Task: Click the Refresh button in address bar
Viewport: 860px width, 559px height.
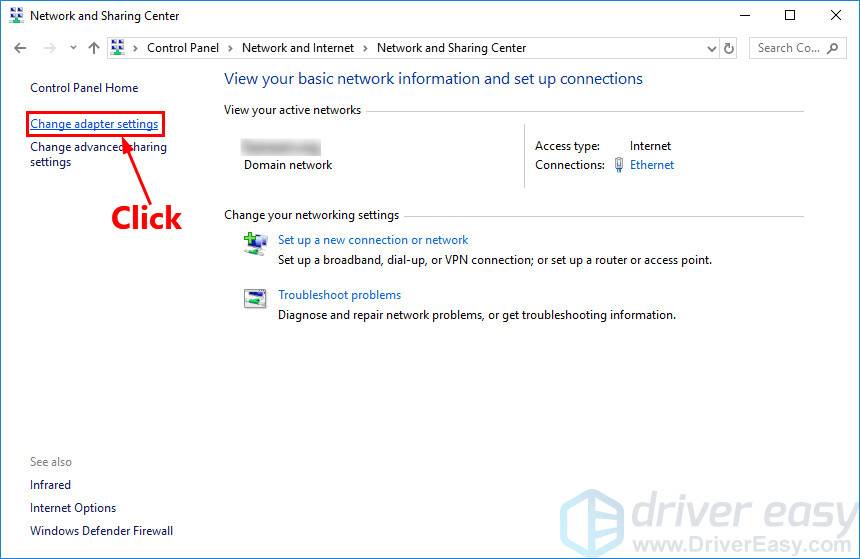Action: point(728,48)
